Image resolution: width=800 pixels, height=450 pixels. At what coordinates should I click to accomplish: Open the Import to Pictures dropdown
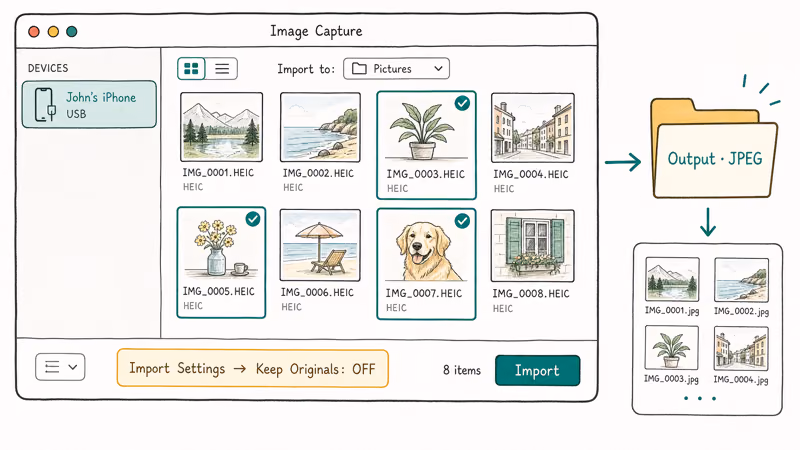tap(396, 68)
